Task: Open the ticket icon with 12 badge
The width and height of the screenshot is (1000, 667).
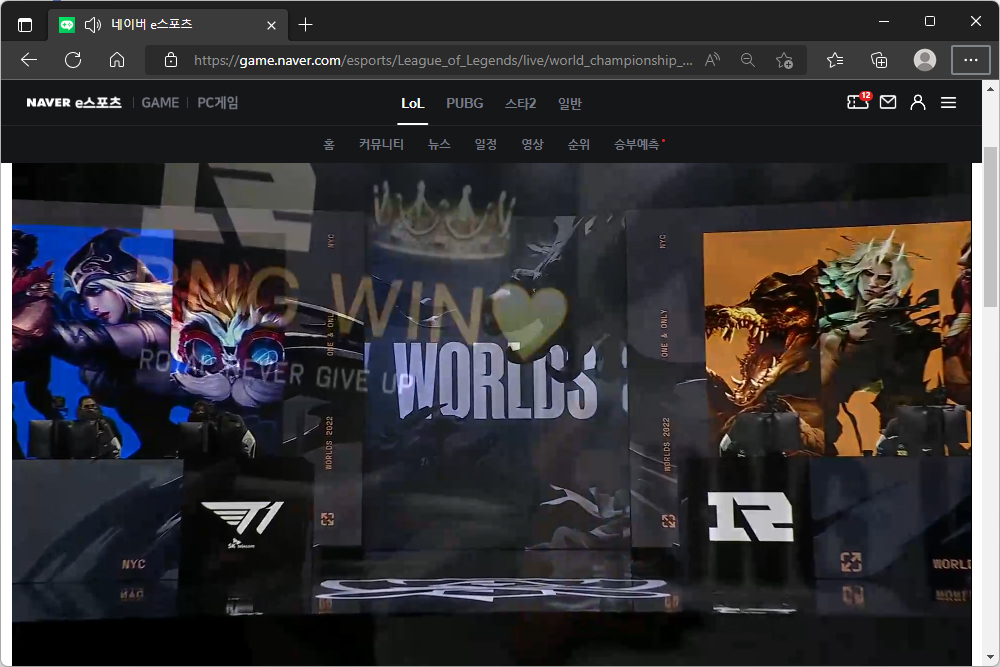Action: coord(858,101)
